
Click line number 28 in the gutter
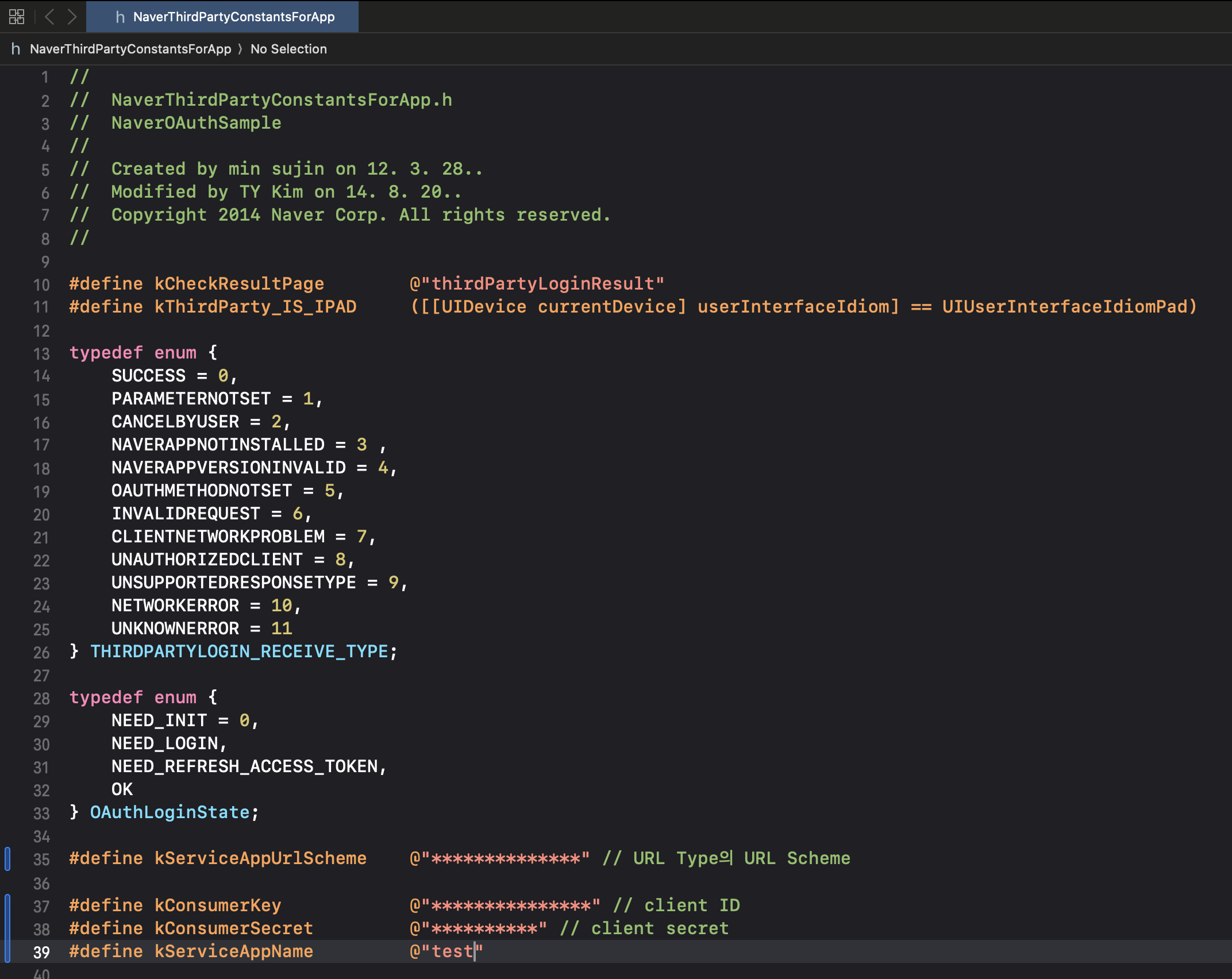[x=41, y=698]
